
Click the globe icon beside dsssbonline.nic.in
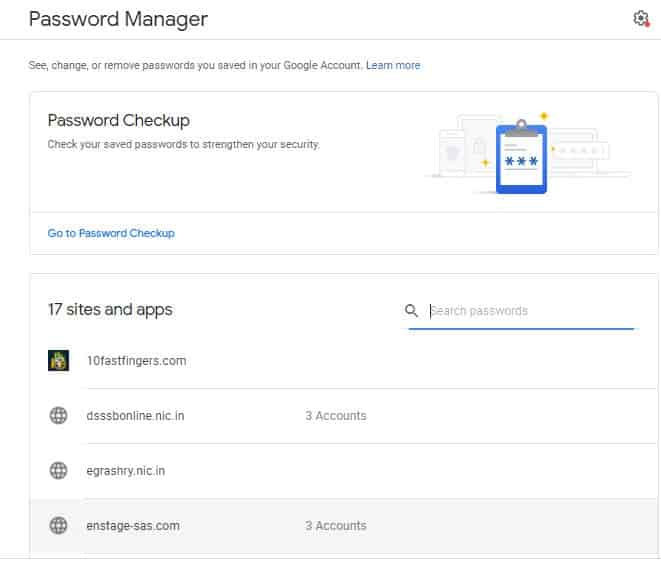point(59,416)
